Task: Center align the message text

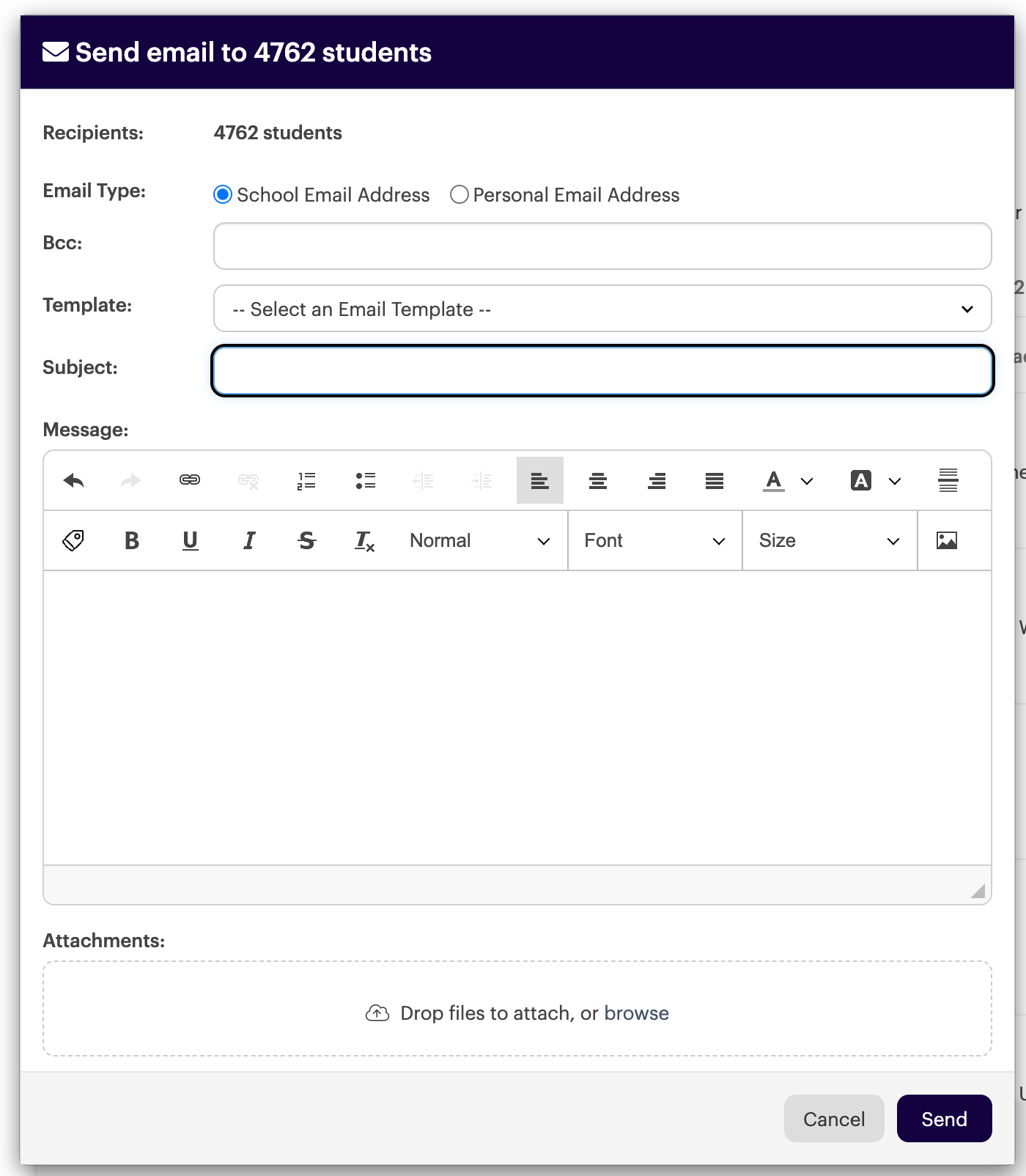Action: pos(598,481)
